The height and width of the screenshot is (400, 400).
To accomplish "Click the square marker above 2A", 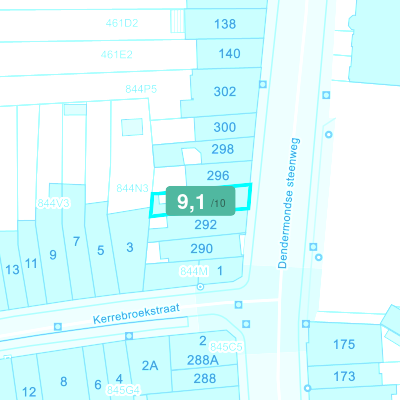I will click(x=129, y=336).
